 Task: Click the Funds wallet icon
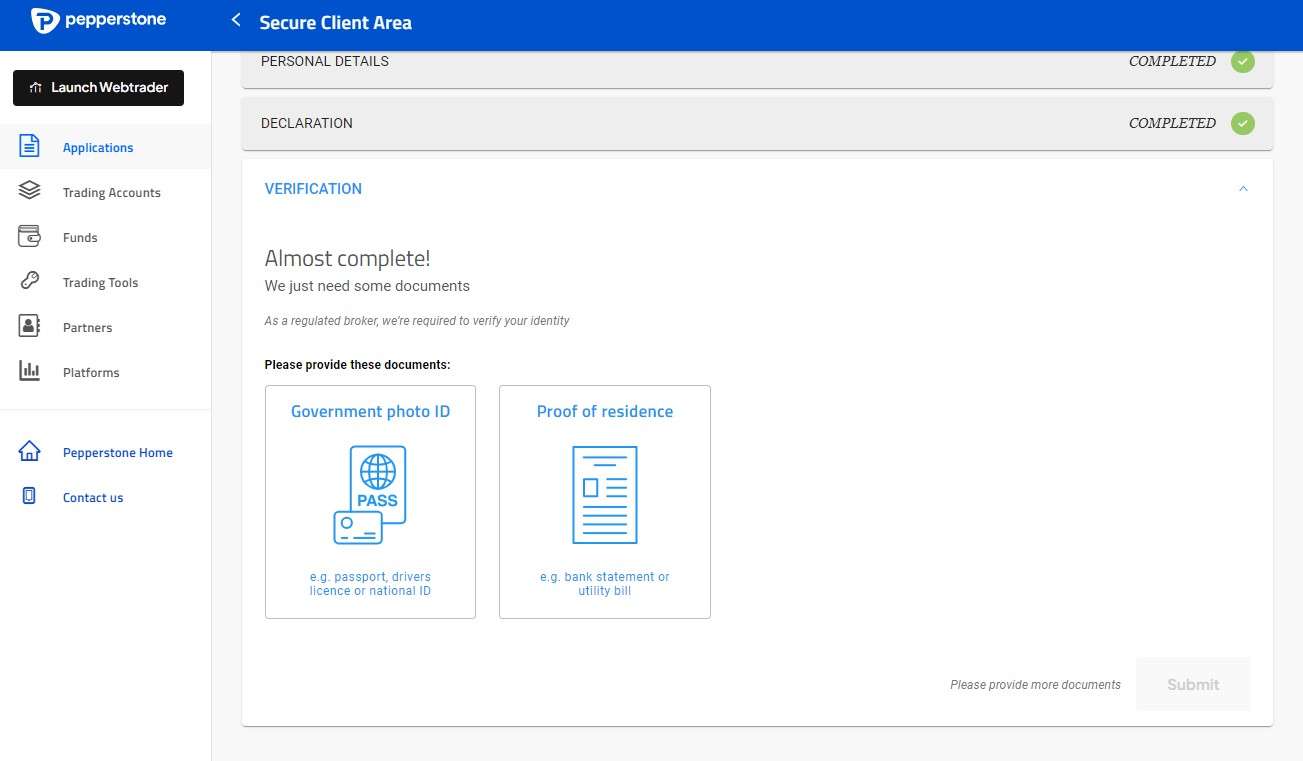pyautogui.click(x=29, y=236)
